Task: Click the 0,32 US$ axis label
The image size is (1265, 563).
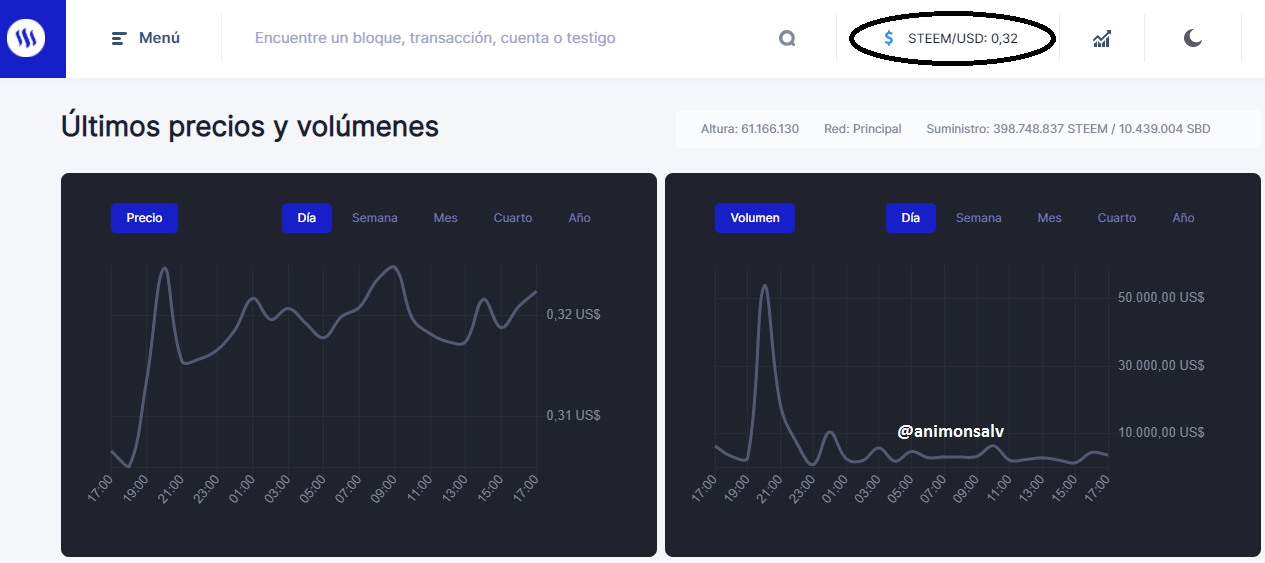Action: pyautogui.click(x=574, y=314)
